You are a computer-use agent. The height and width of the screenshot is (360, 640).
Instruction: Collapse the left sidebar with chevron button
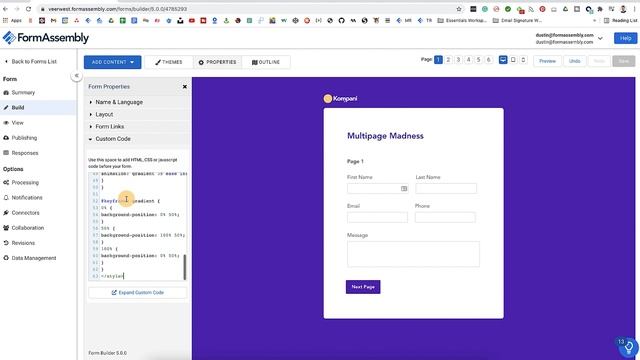(76, 76)
